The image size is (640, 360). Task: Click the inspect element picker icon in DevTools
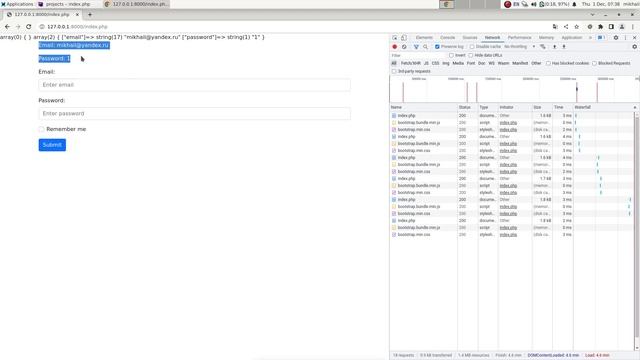coord(395,38)
